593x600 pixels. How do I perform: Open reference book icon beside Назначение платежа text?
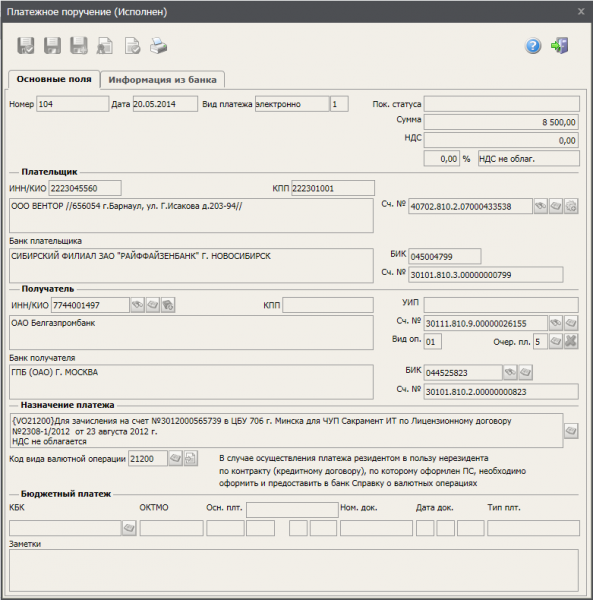[571, 431]
